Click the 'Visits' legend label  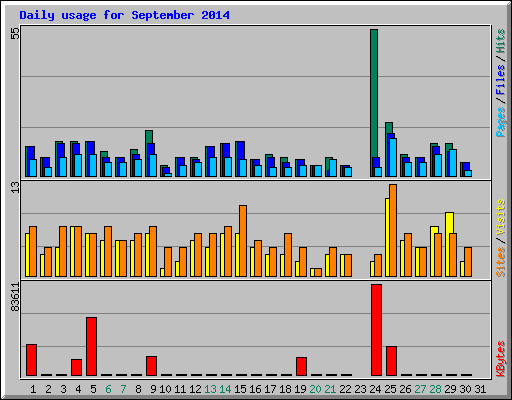tap(500, 217)
